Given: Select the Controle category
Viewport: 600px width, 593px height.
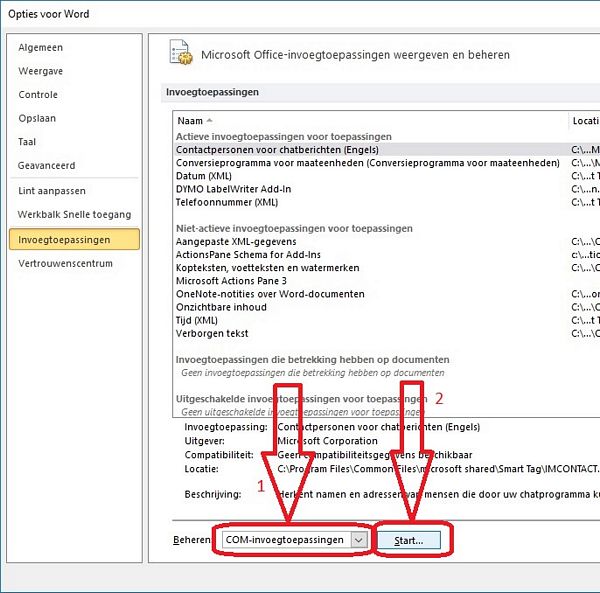Looking at the screenshot, I should pyautogui.click(x=38, y=94).
